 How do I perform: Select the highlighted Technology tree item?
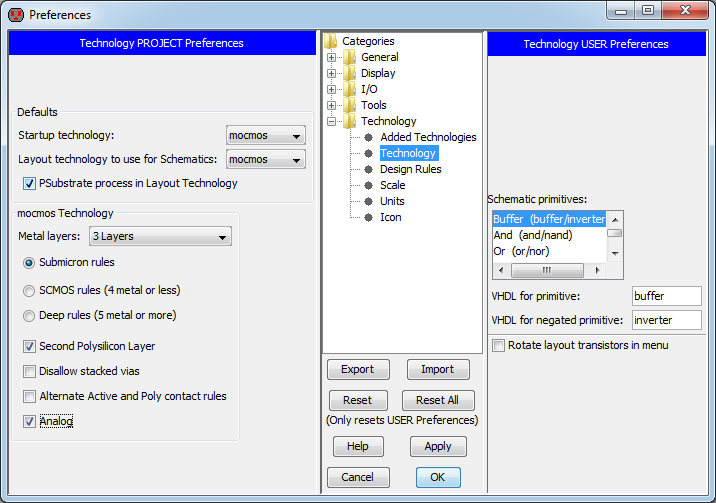coord(409,153)
